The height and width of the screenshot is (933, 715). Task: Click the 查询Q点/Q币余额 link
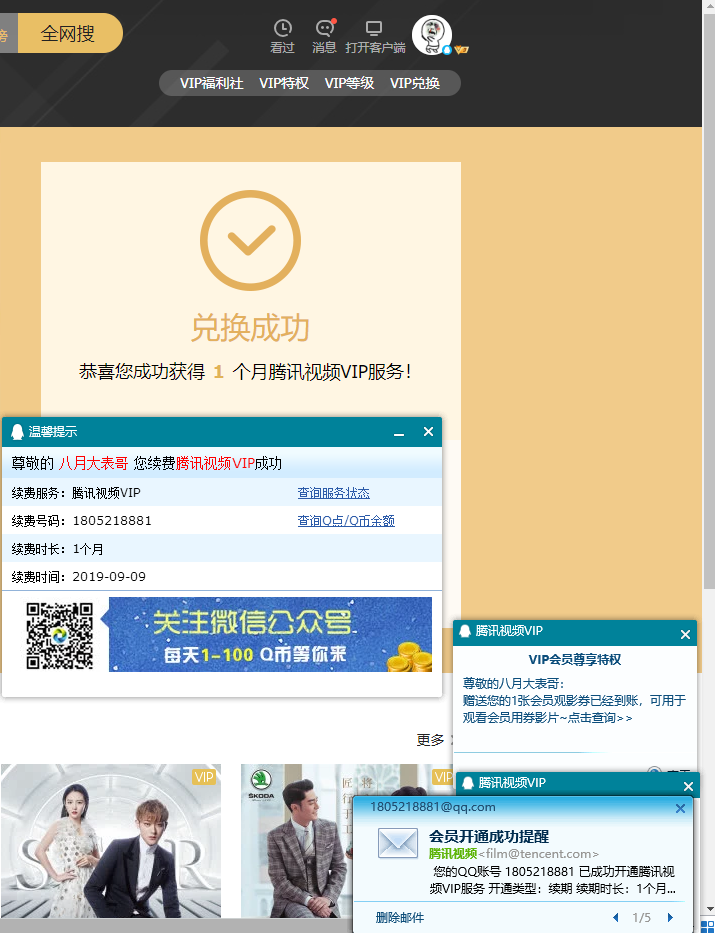(346, 521)
